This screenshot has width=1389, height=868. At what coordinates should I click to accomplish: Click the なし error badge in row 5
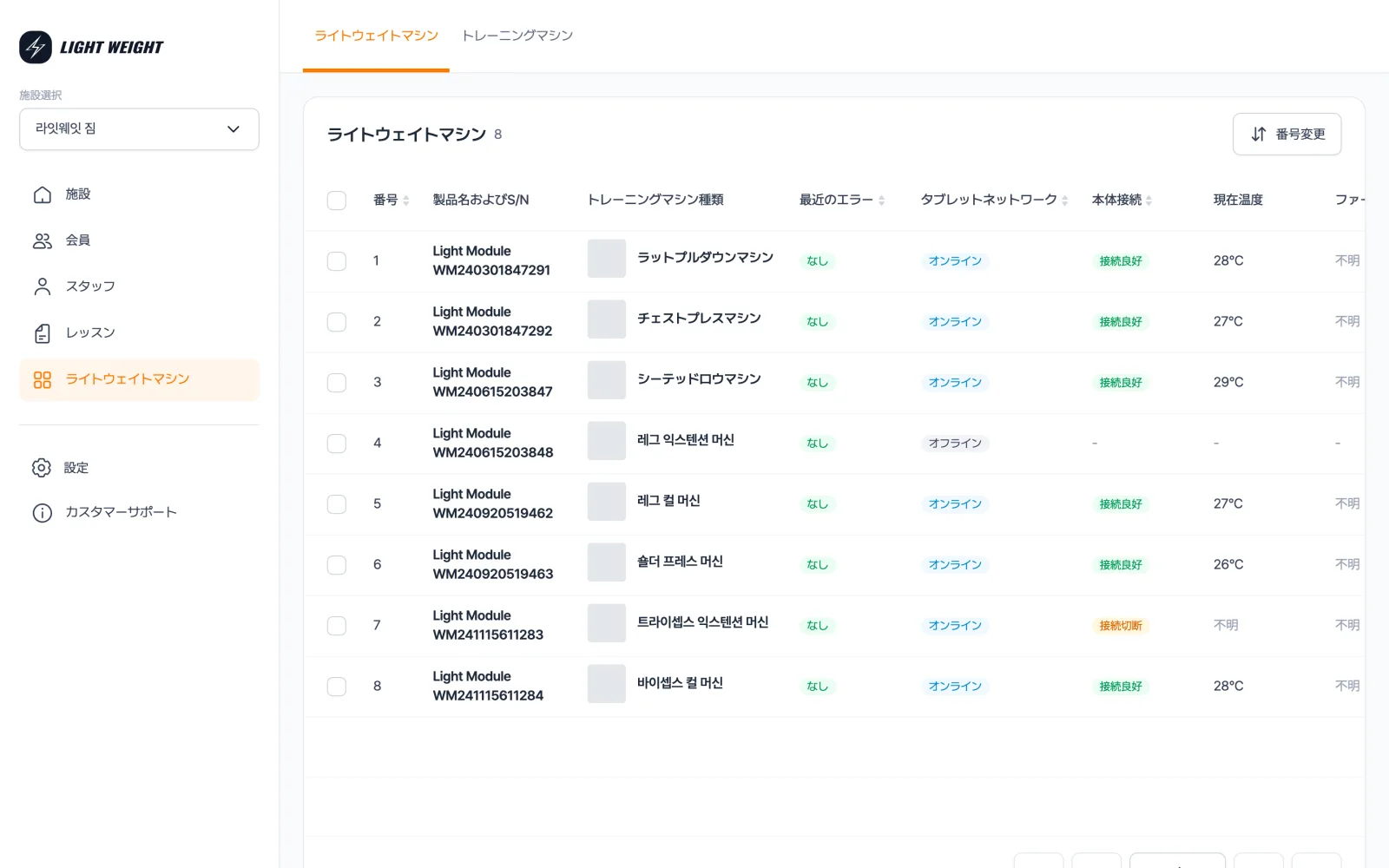click(x=817, y=504)
